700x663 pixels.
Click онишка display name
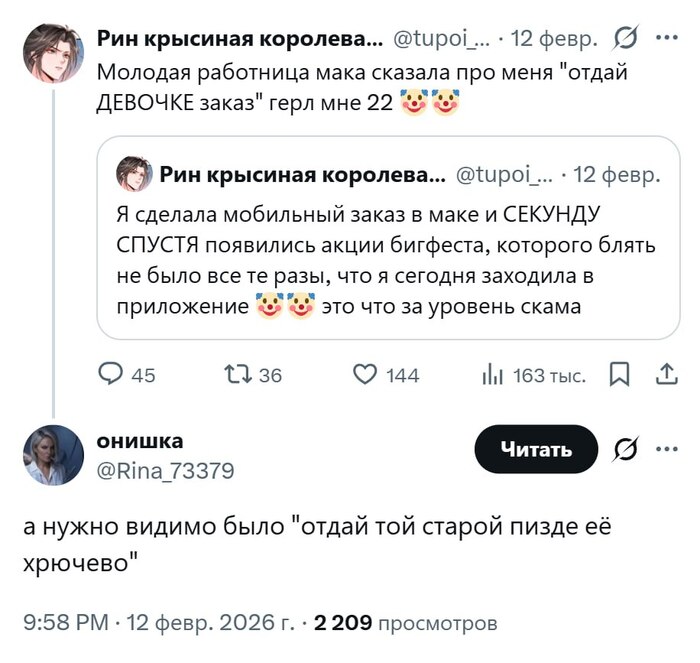tap(140, 441)
